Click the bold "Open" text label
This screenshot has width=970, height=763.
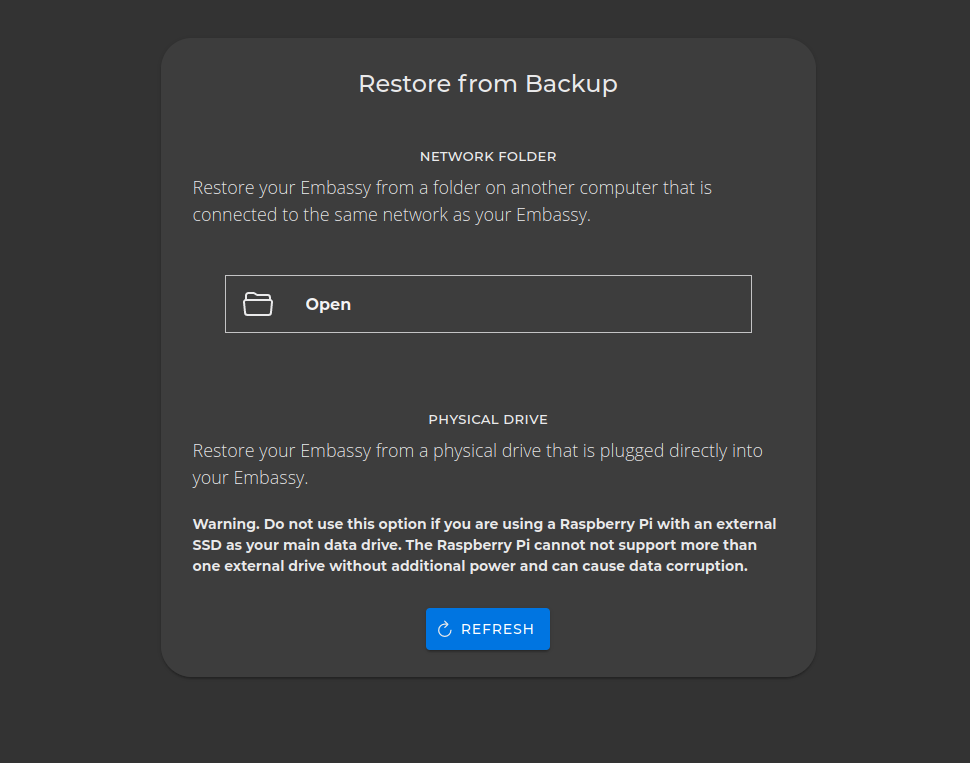(328, 305)
